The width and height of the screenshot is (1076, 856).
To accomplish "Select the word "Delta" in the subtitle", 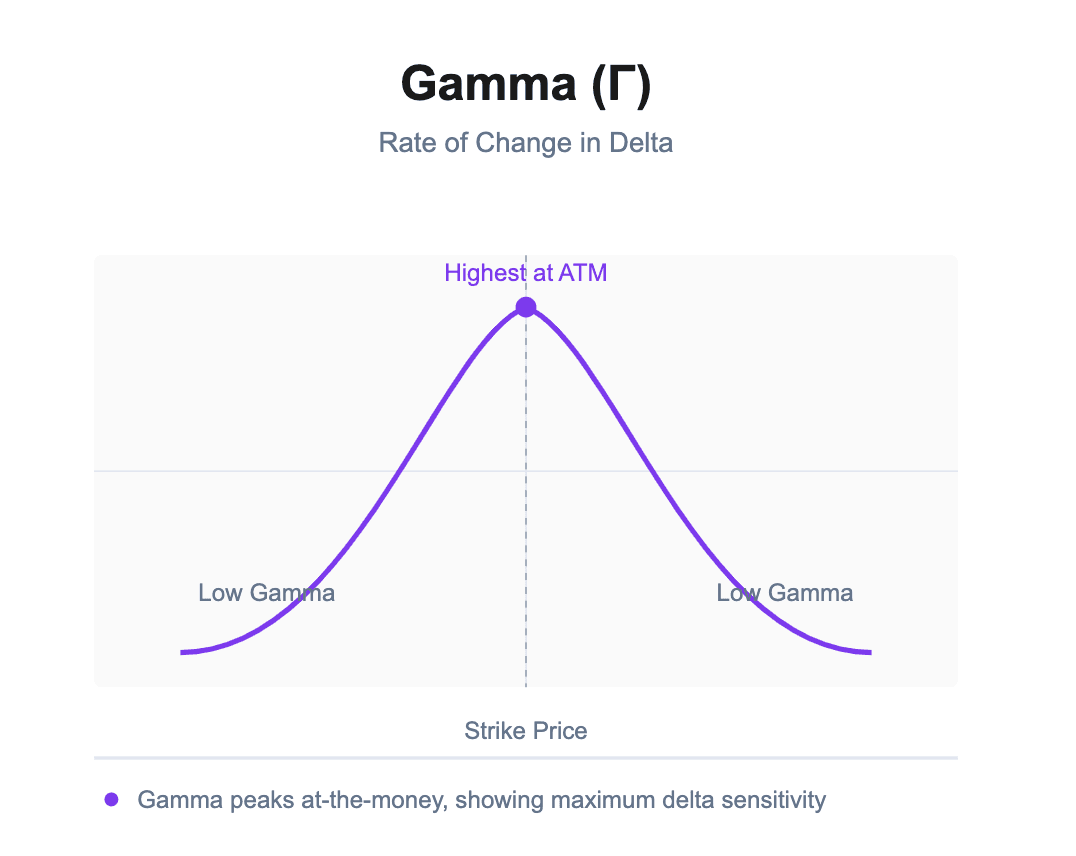I will tap(640, 143).
